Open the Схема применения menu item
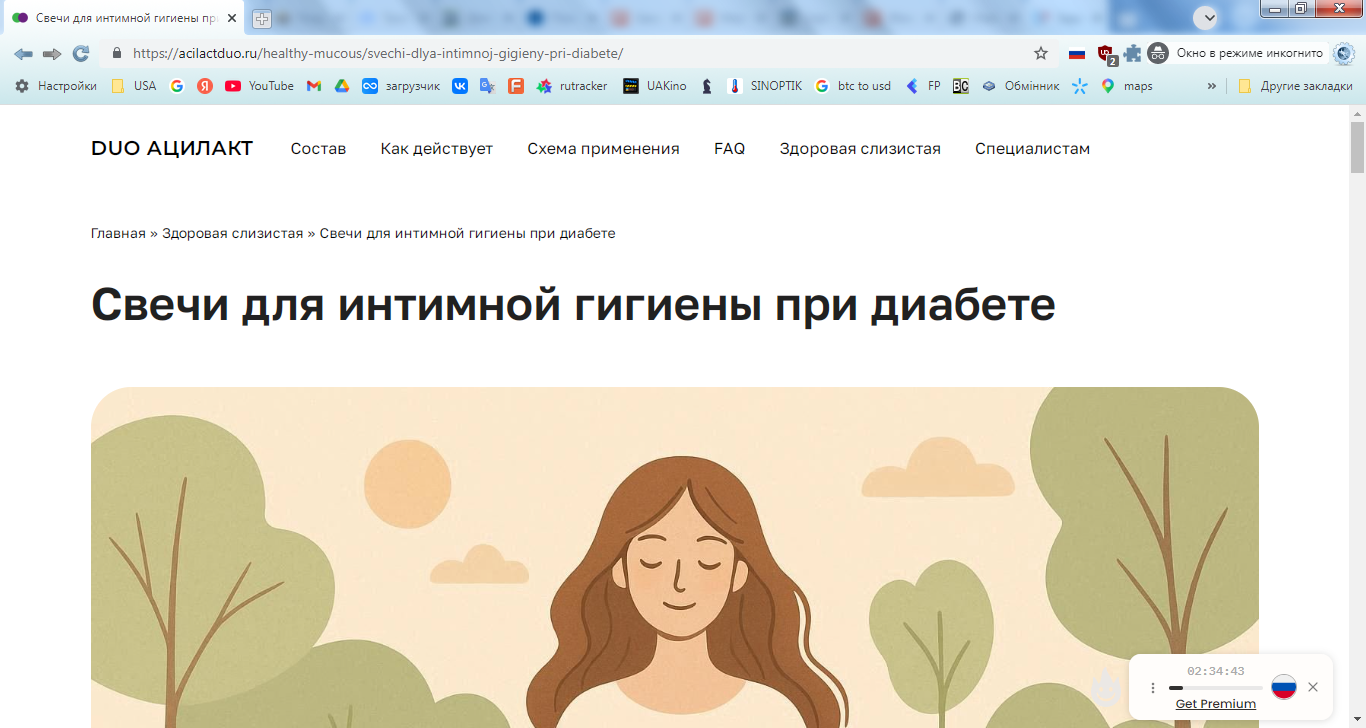The height and width of the screenshot is (728, 1366). coord(604,149)
